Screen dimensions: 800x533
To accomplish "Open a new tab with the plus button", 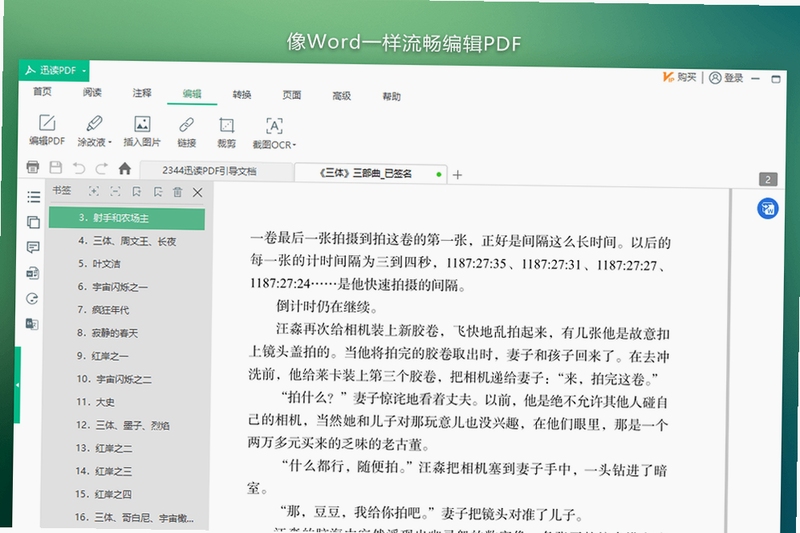I will [x=457, y=175].
